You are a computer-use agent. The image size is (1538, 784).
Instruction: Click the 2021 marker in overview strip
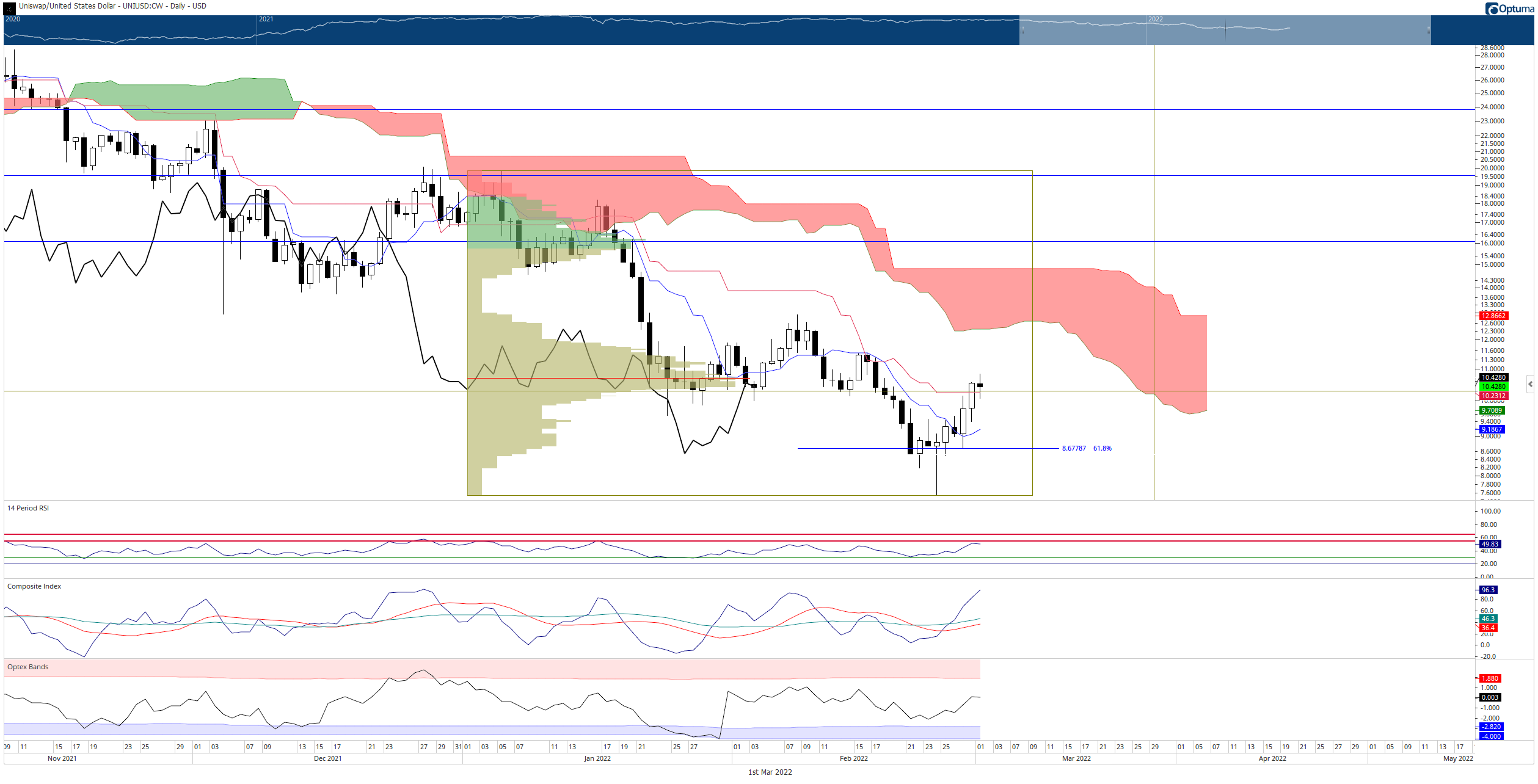click(266, 19)
